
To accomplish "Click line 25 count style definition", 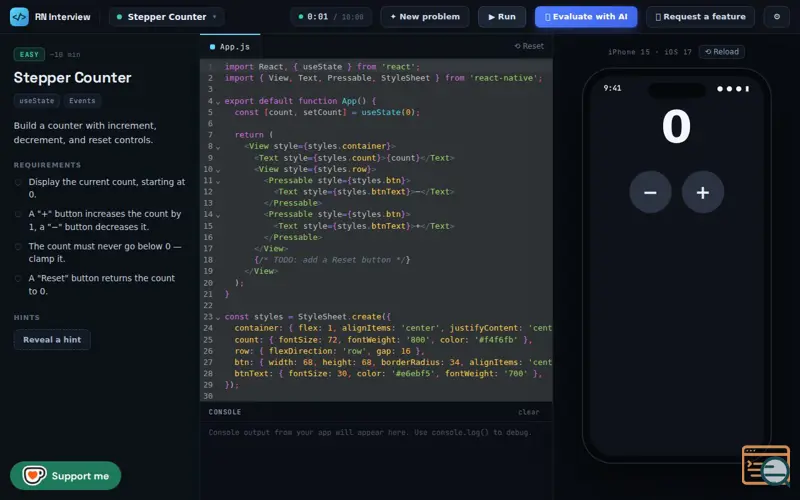I will (383, 340).
